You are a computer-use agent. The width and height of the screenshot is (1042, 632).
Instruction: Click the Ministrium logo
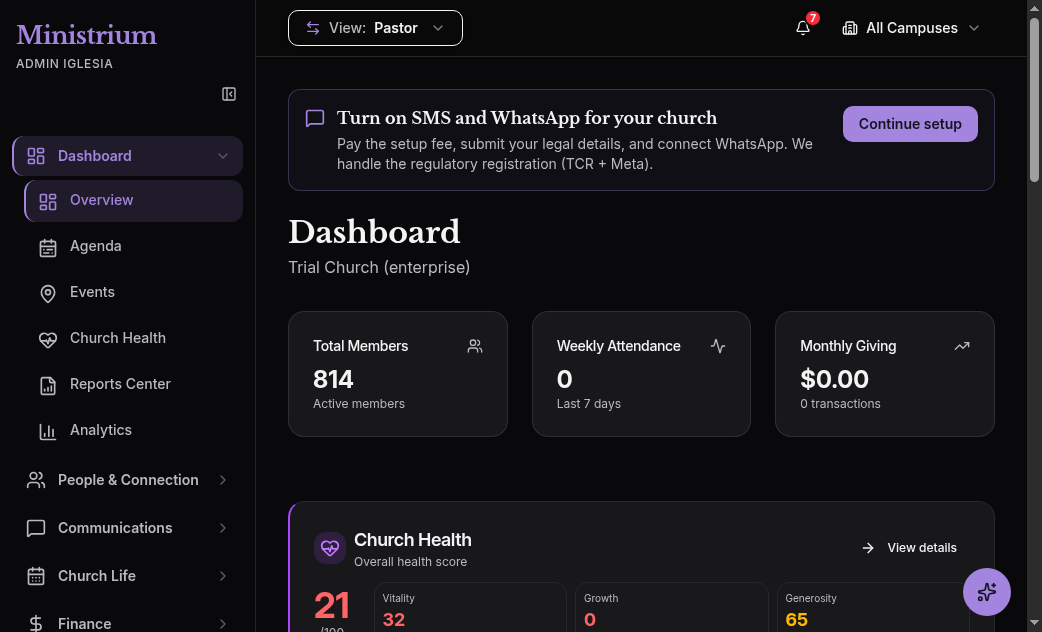pos(86,35)
